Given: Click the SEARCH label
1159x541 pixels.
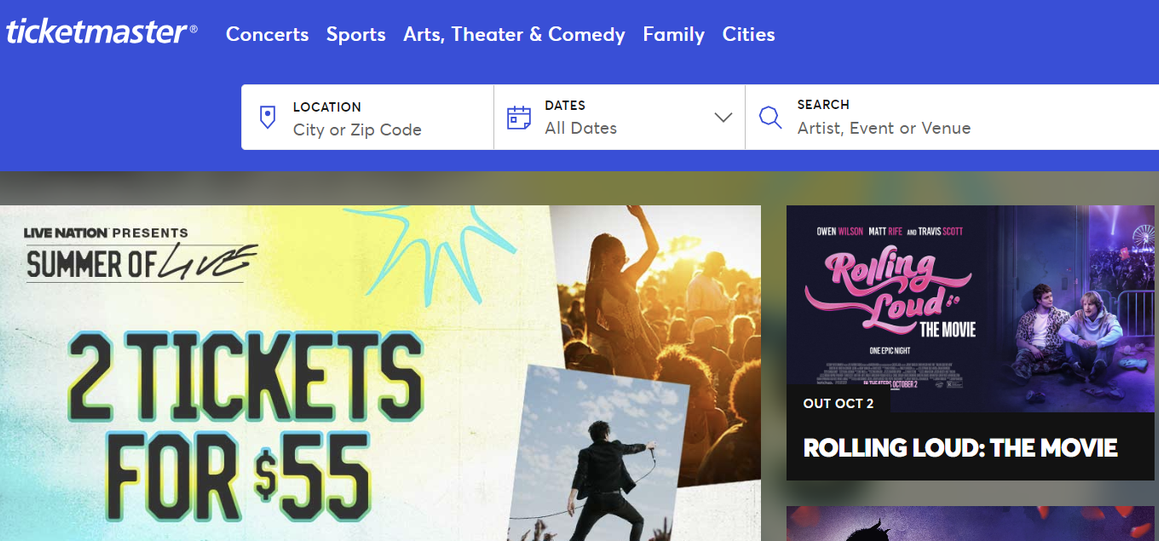Looking at the screenshot, I should pyautogui.click(x=823, y=104).
